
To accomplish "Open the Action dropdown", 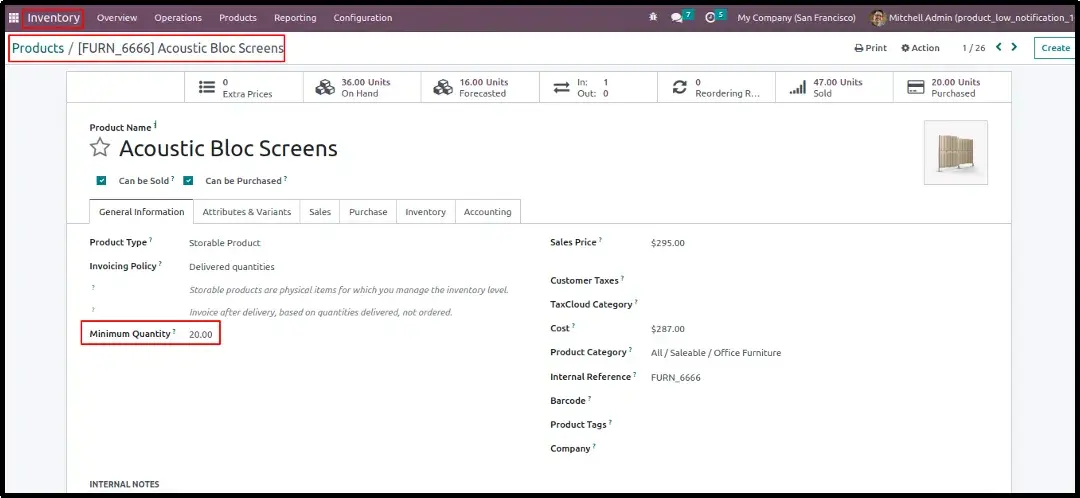I will [x=920, y=48].
